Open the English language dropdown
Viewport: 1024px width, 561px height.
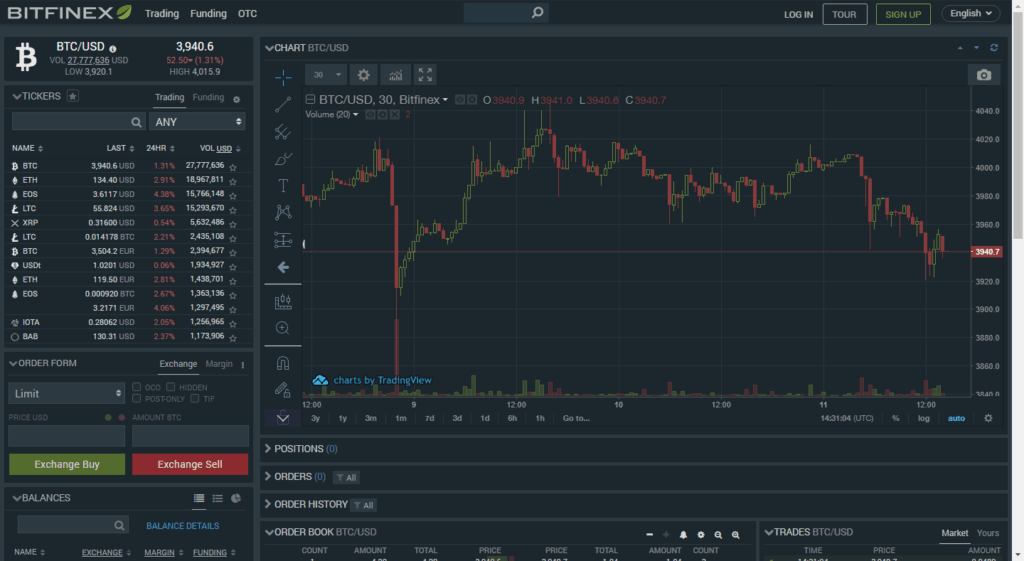point(970,13)
